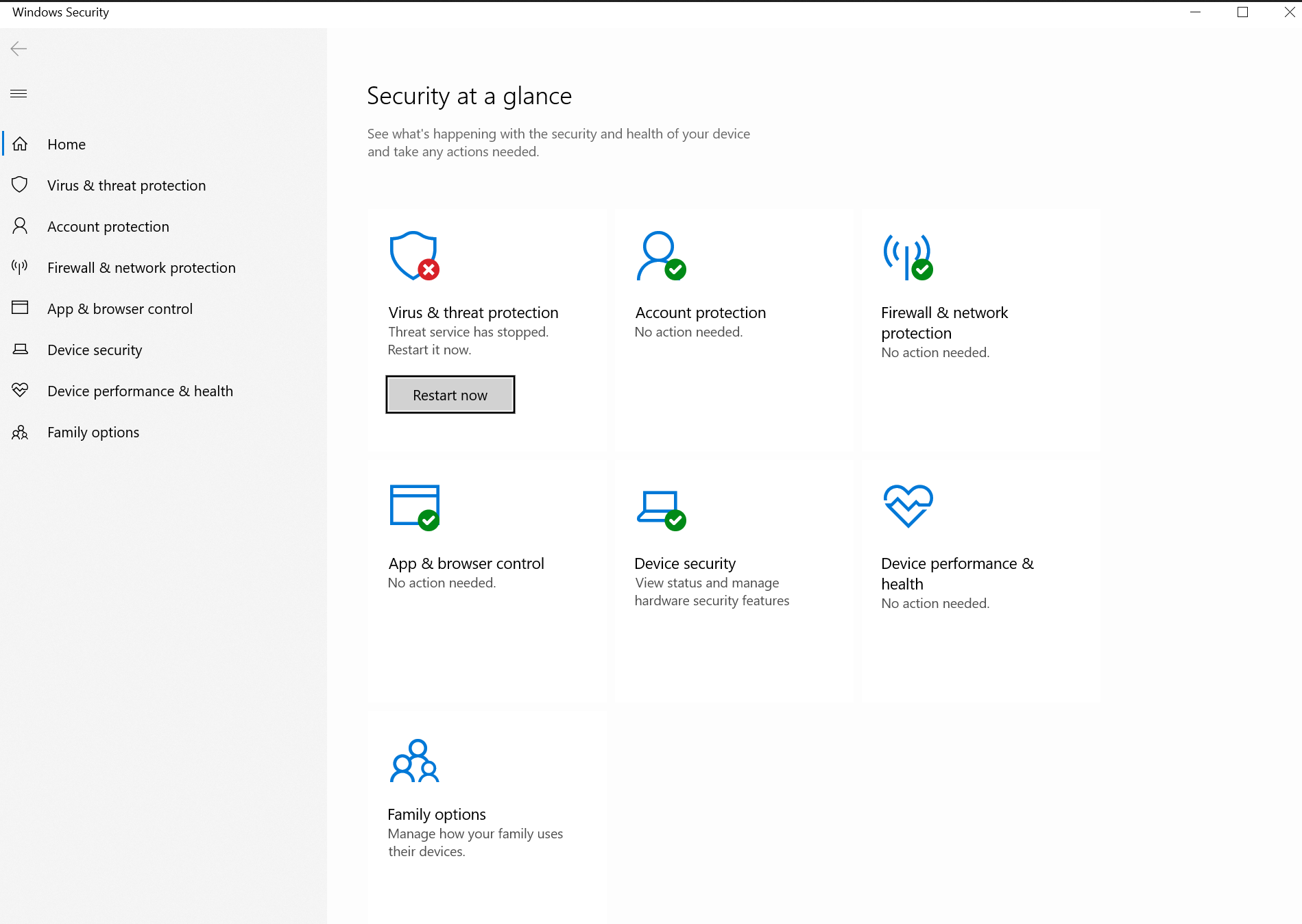The height and width of the screenshot is (924, 1302).
Task: Open the Device security tile title
Action: point(685,563)
